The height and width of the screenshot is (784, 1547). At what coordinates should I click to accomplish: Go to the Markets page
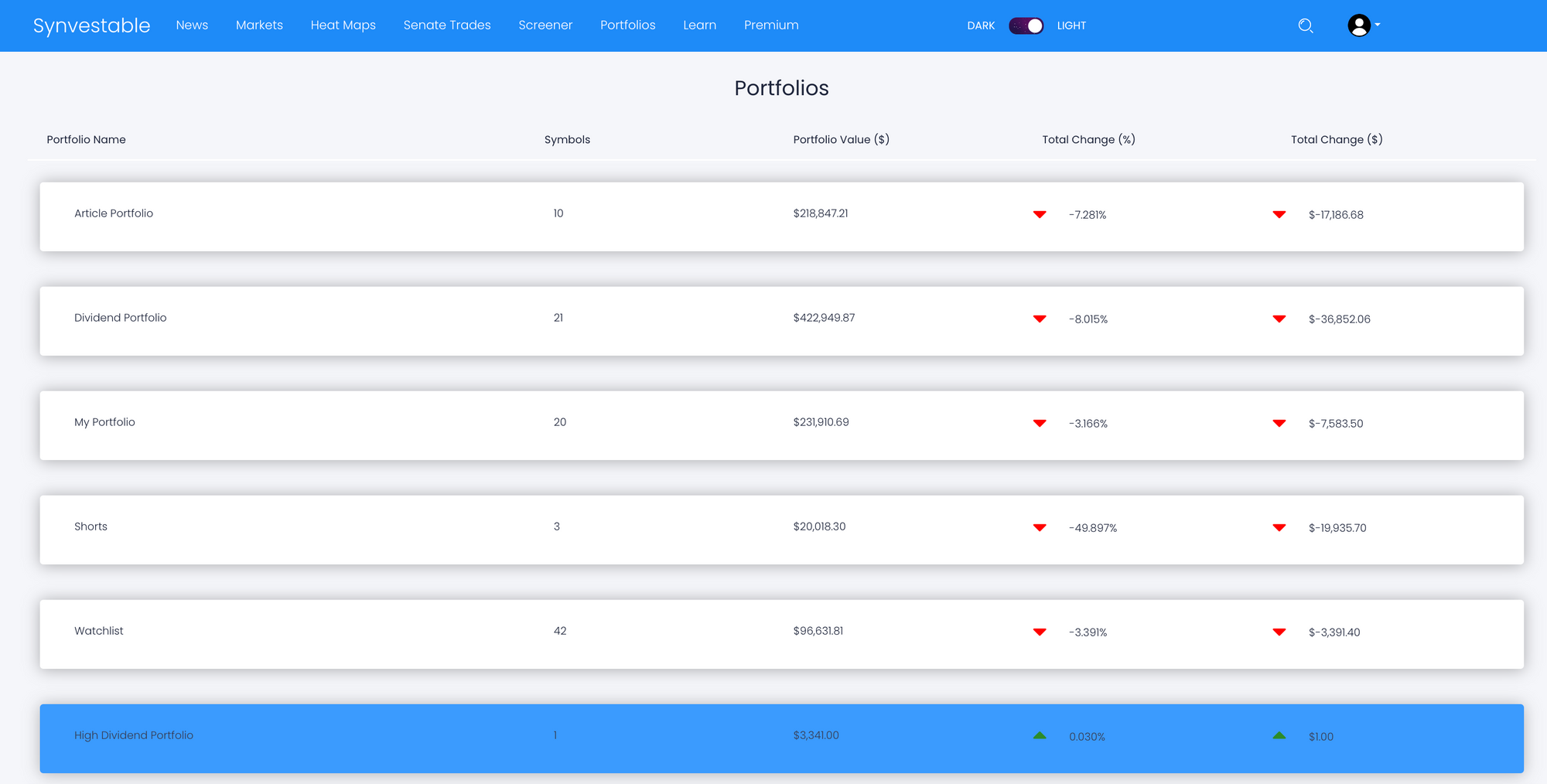point(259,26)
